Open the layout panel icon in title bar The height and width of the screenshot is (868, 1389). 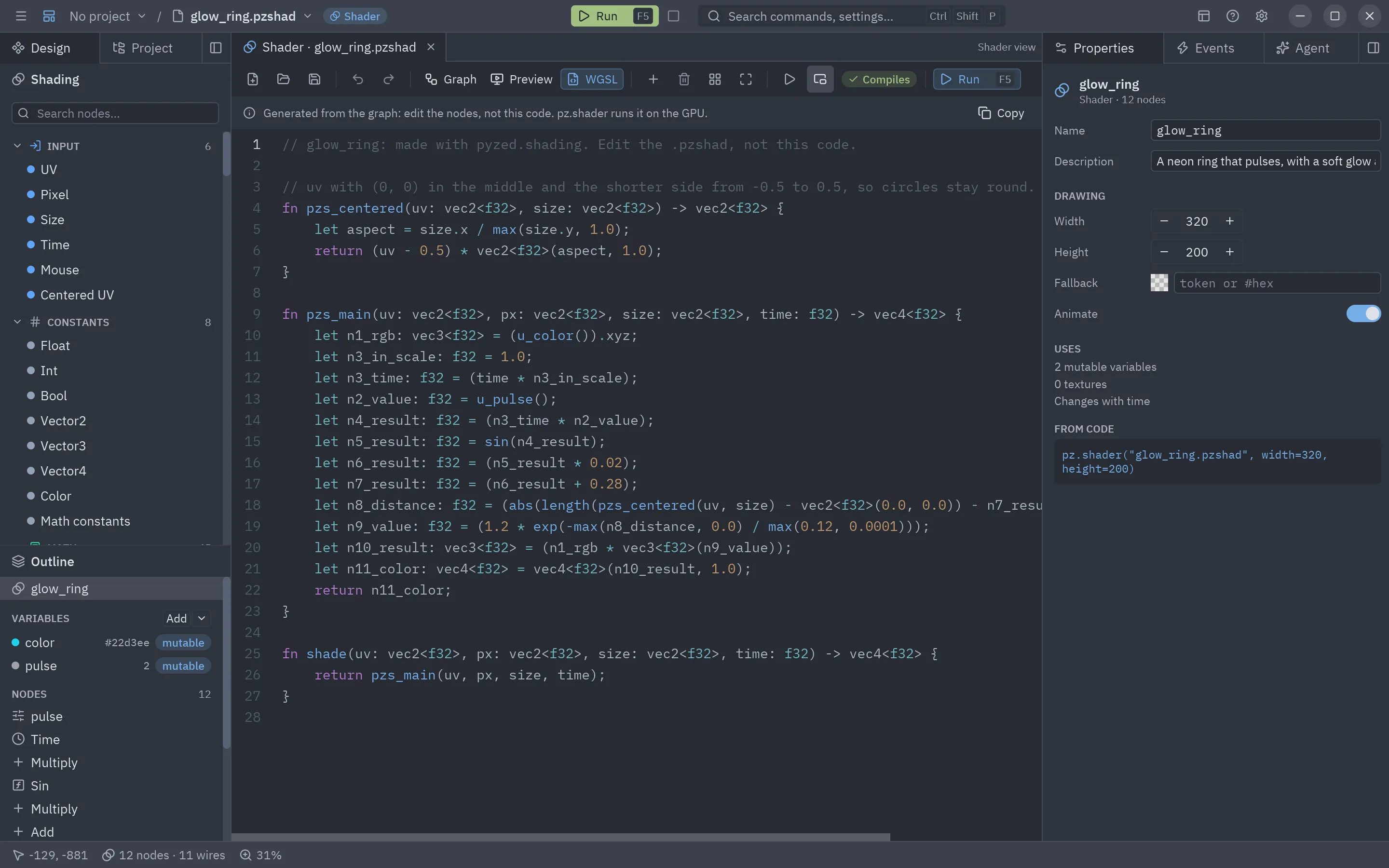pyautogui.click(x=1204, y=16)
